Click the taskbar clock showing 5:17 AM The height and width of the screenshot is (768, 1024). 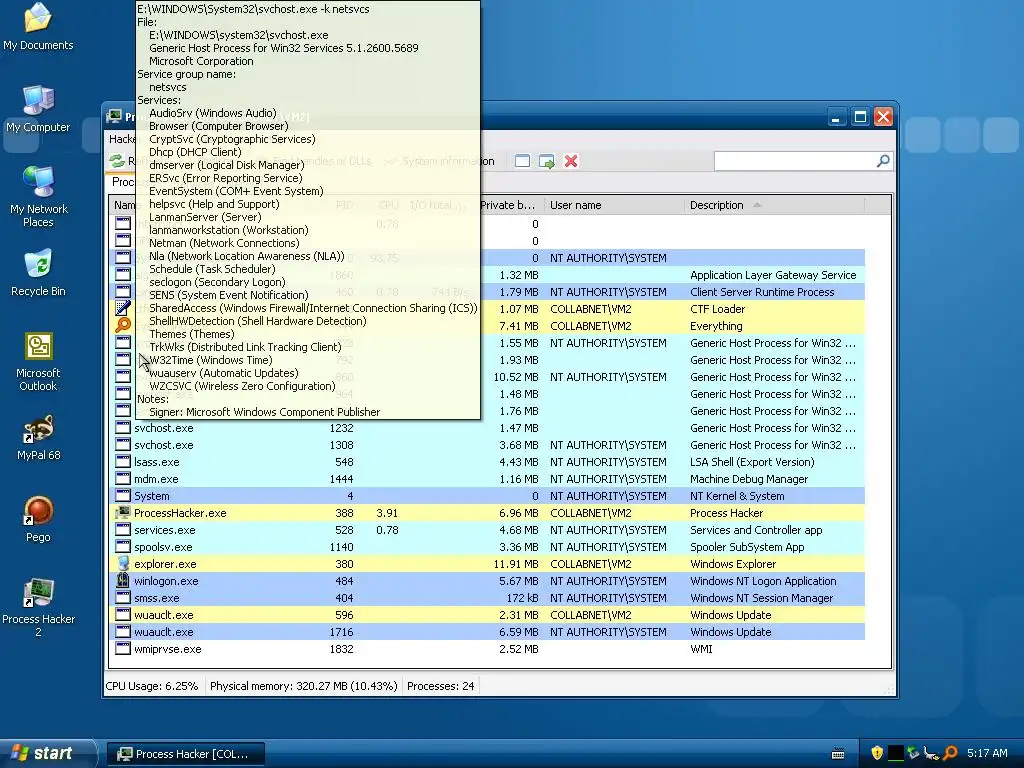[987, 753]
